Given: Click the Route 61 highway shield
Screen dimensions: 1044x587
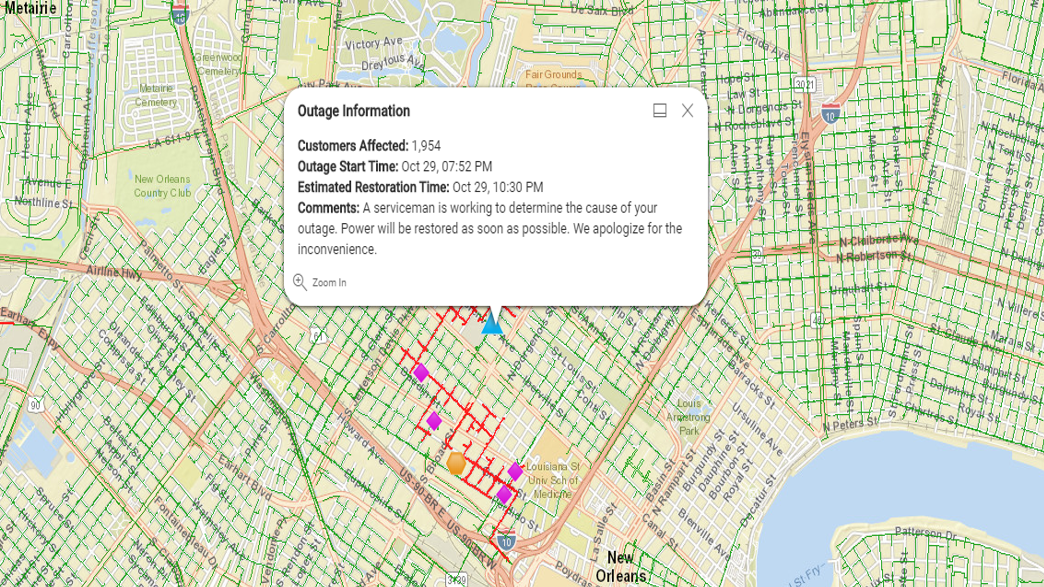Looking at the screenshot, I should pos(317,335).
